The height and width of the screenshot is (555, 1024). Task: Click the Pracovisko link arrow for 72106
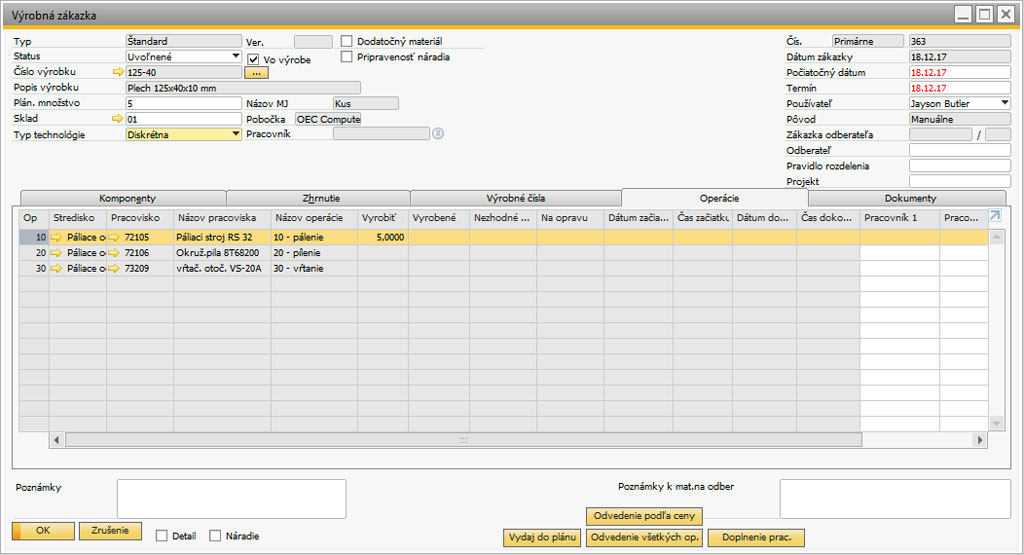115,253
